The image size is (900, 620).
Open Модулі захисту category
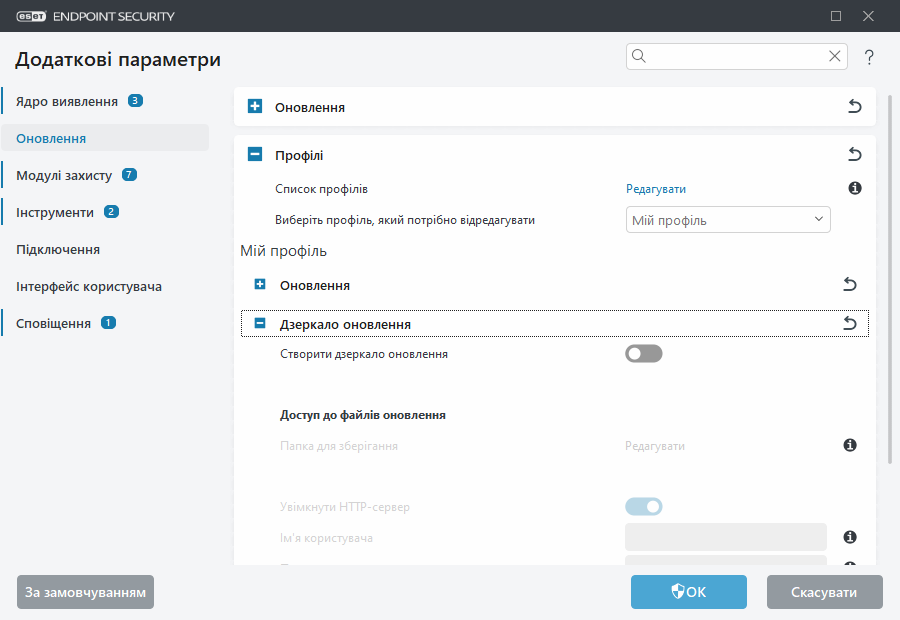64,176
